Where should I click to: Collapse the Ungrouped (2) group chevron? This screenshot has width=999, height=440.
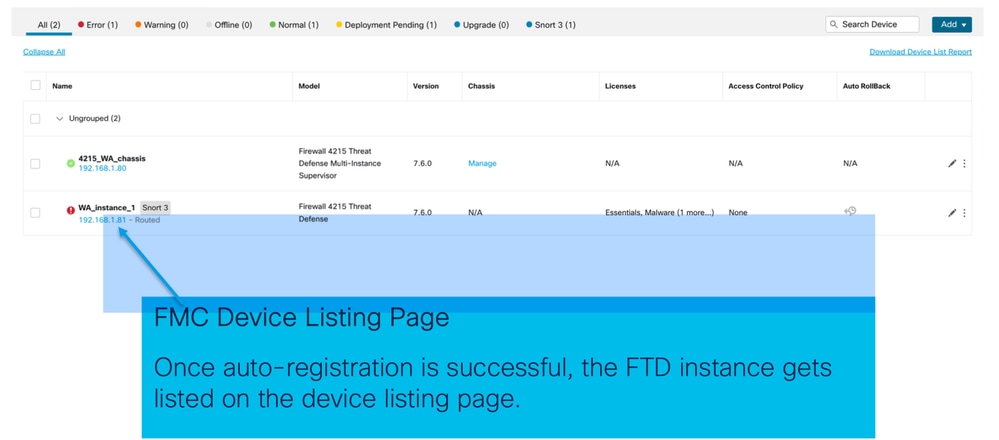pos(60,118)
